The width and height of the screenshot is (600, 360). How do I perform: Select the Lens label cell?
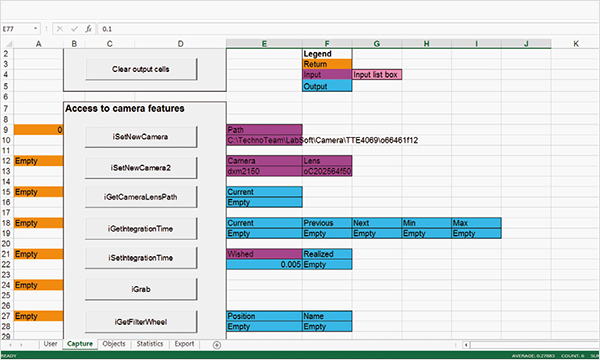pos(327,161)
